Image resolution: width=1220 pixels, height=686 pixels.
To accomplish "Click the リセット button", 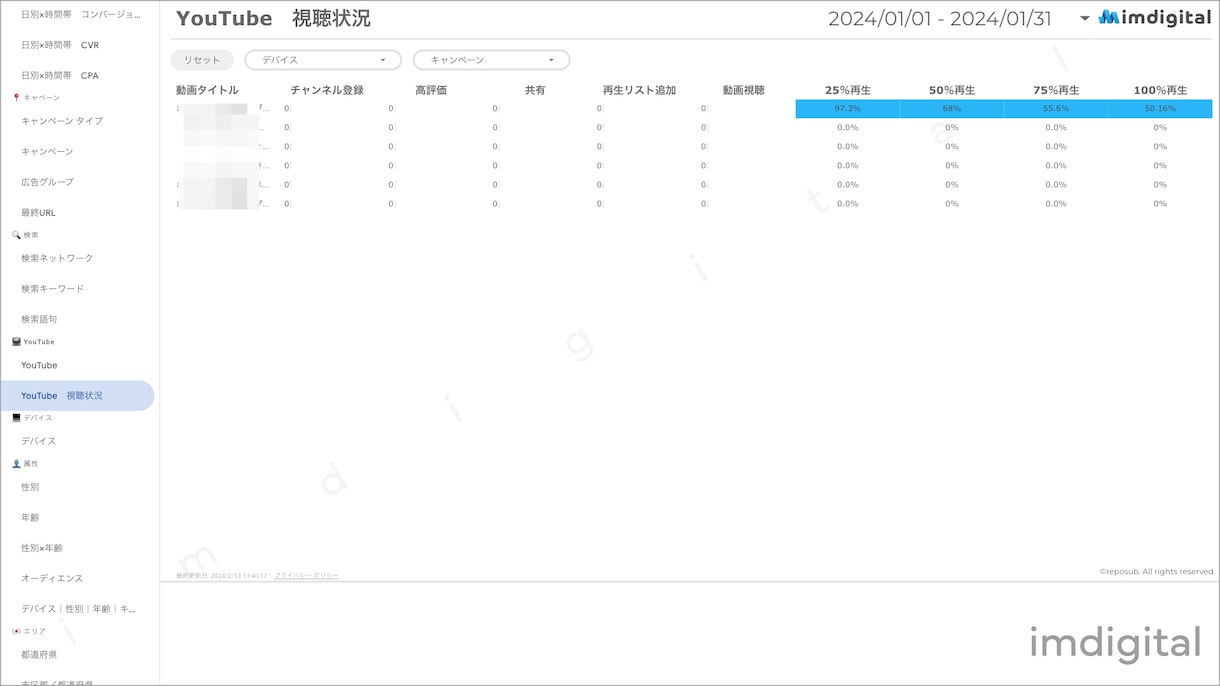I will pos(202,60).
